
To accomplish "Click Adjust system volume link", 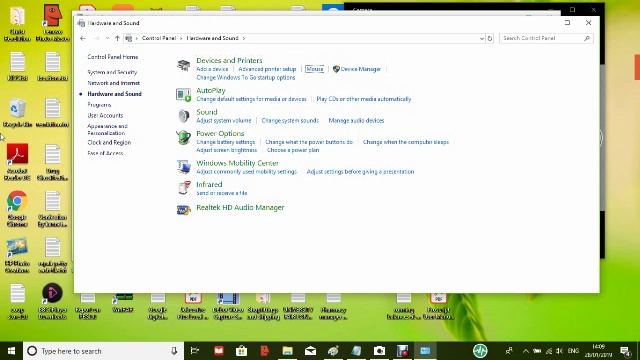I will click(224, 120).
